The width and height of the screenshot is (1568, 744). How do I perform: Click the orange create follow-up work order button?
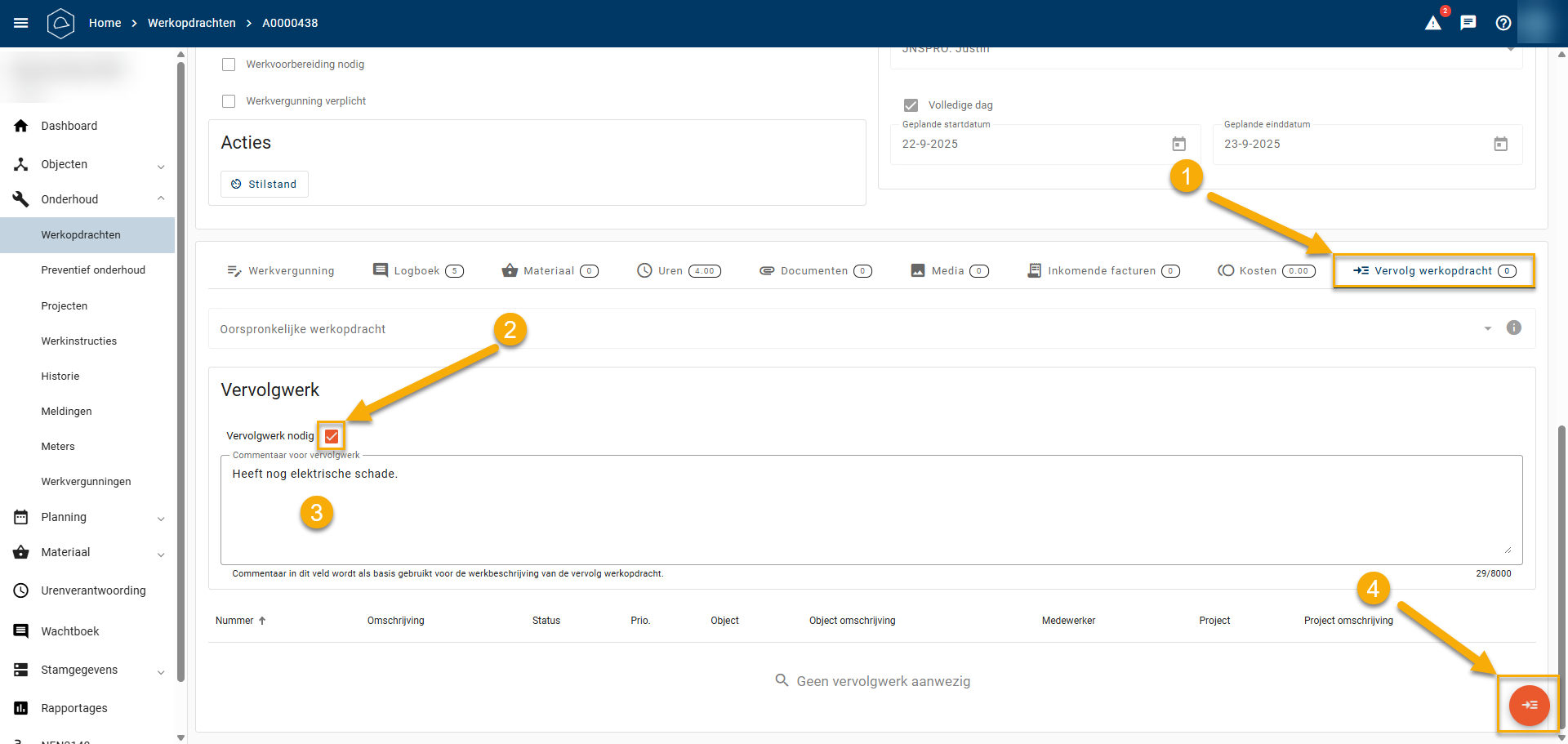[x=1529, y=706]
